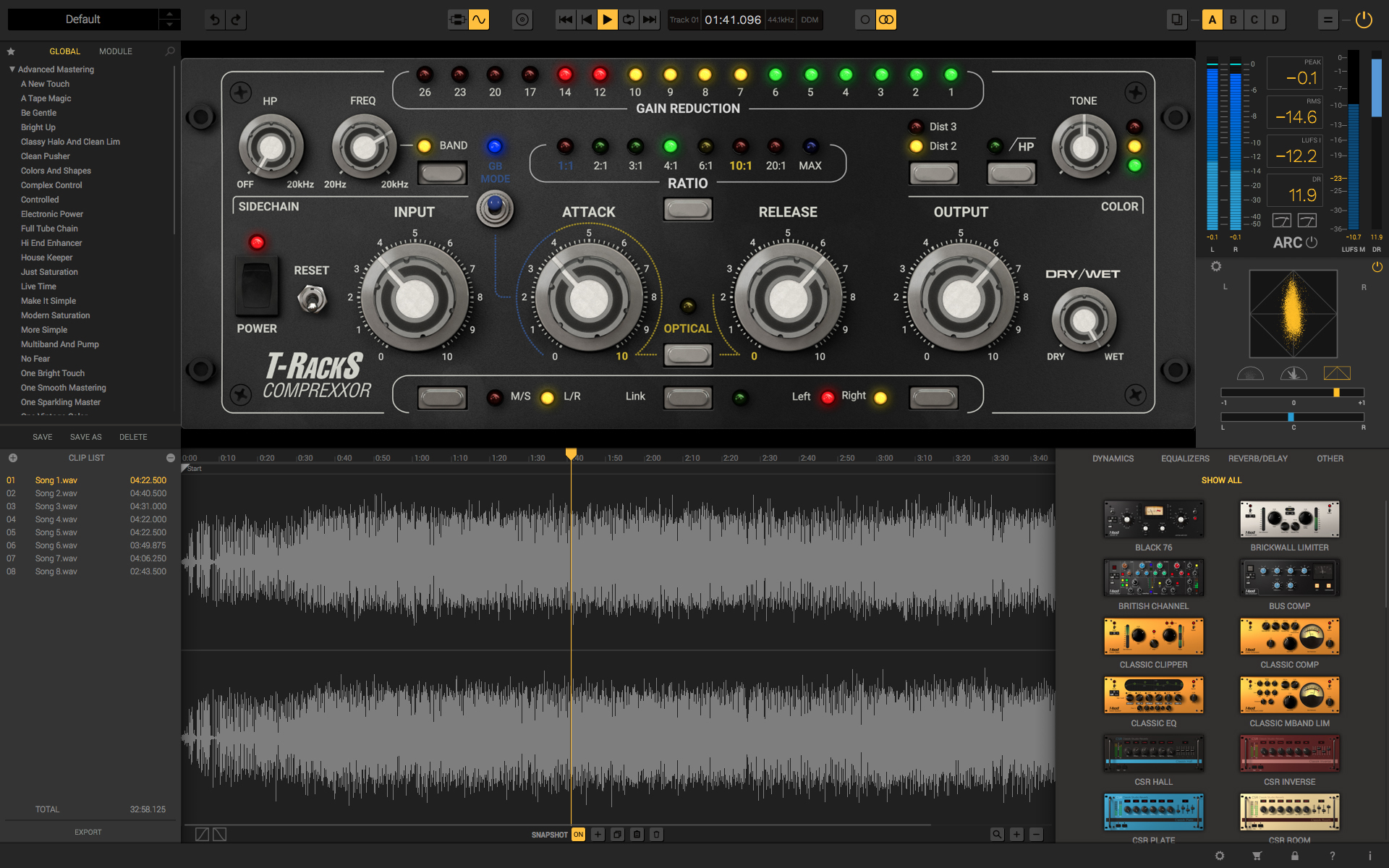Screen dimensions: 1389x868
Task: Open the EQUALIZERS module category
Action: click(1185, 459)
